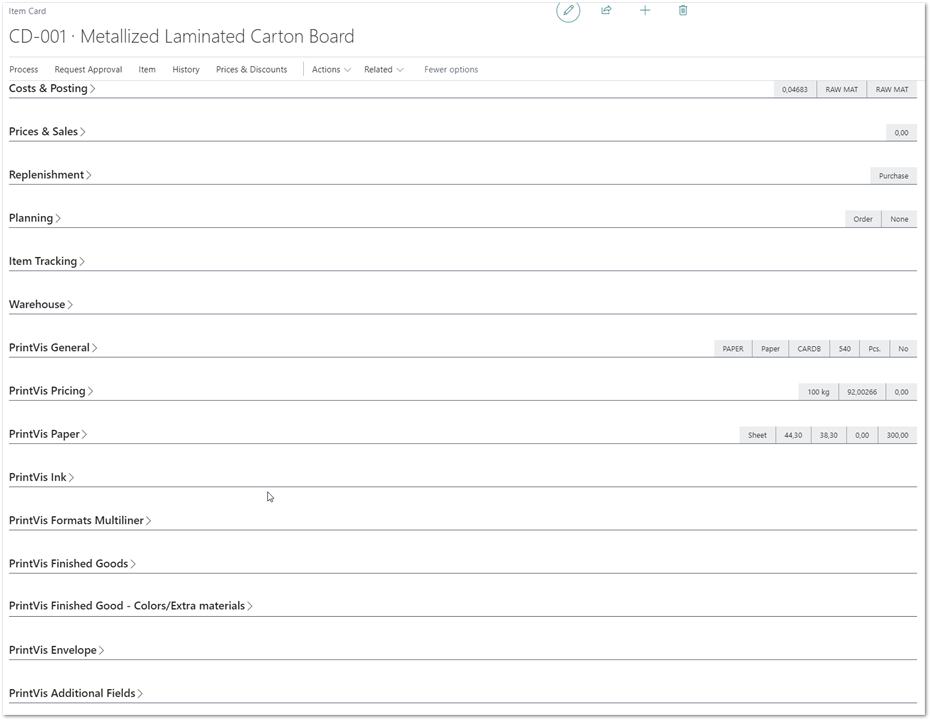Viewport: 930px width, 720px height.
Task: Expand the Costs & Posting section
Action: click(x=52, y=89)
